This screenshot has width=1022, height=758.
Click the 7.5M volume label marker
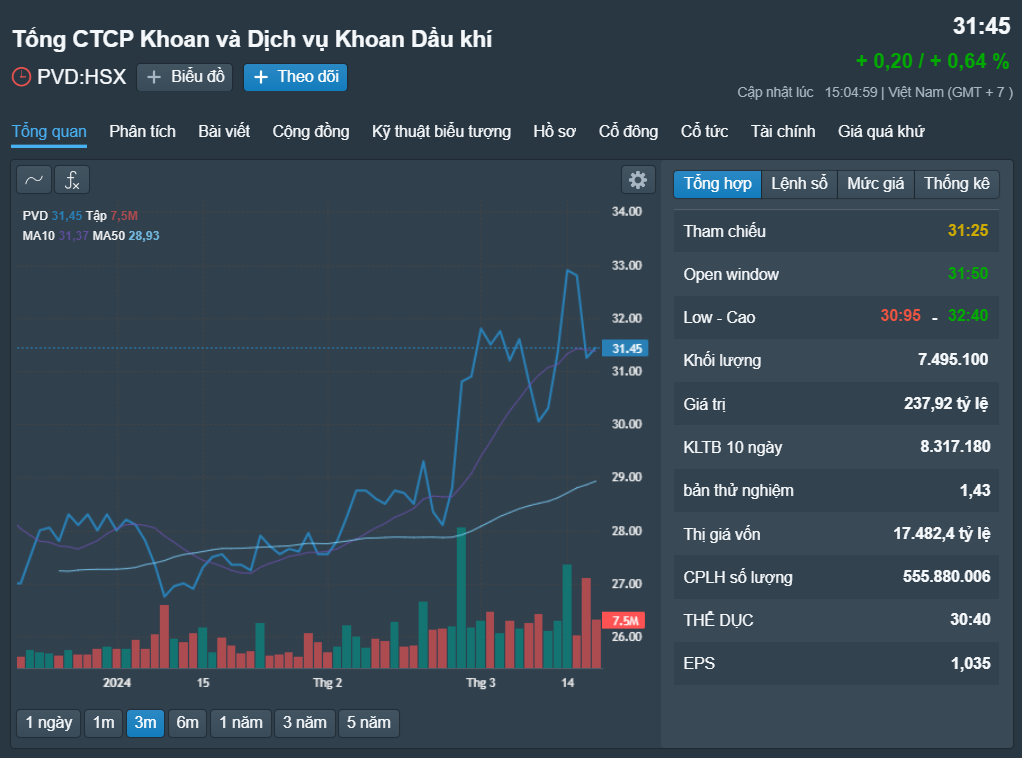[624, 620]
